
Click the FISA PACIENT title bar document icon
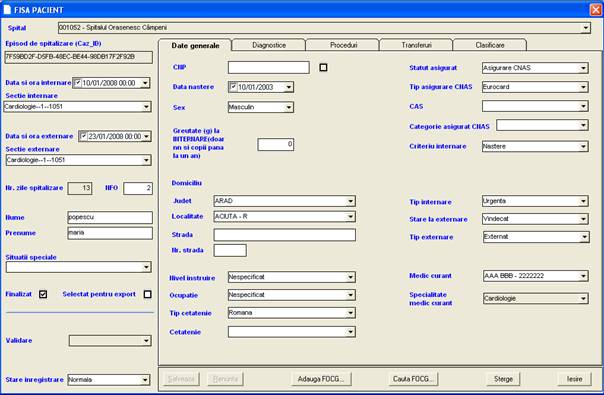(x=7, y=9)
